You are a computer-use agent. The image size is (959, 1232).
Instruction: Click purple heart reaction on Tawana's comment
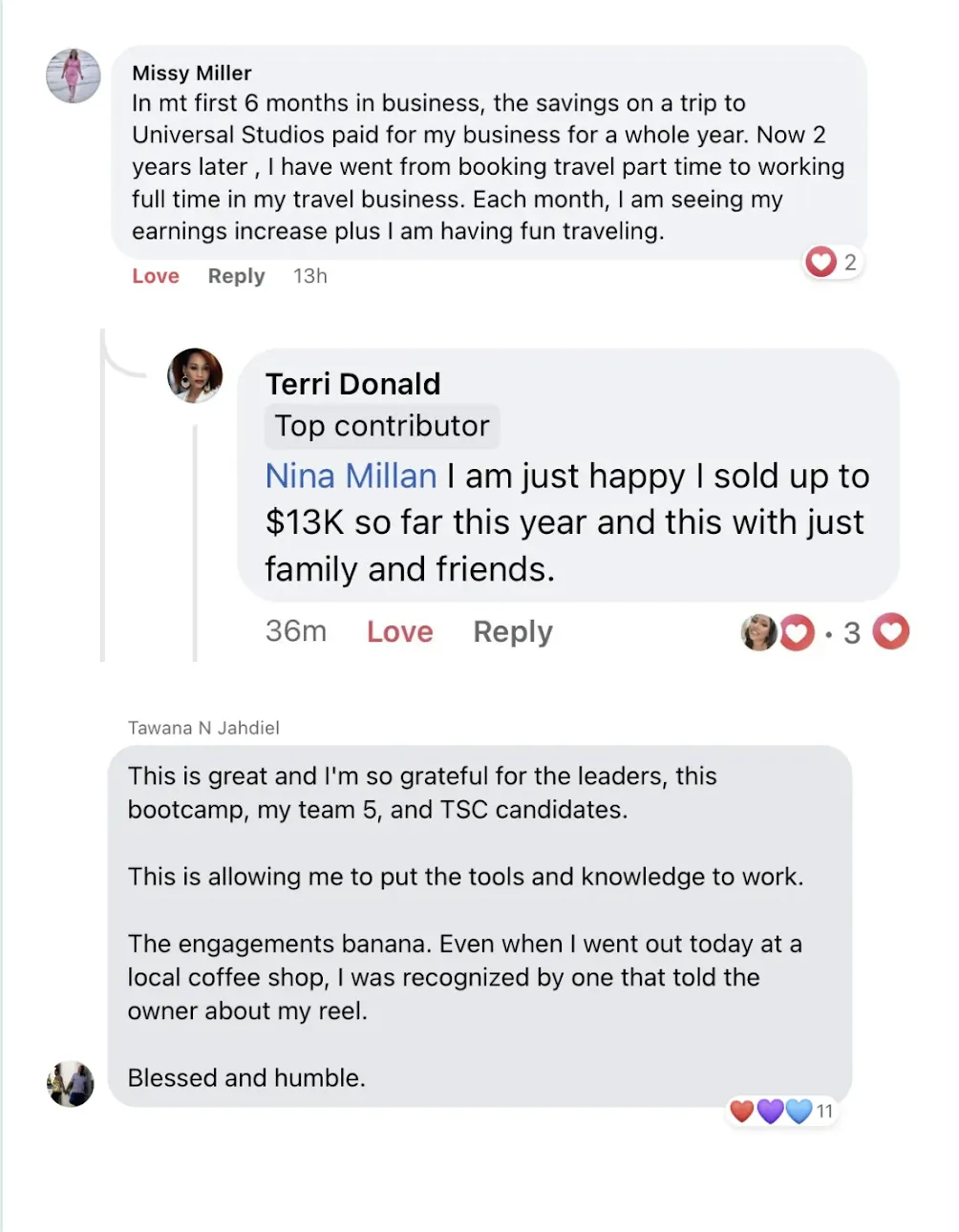(x=771, y=1111)
